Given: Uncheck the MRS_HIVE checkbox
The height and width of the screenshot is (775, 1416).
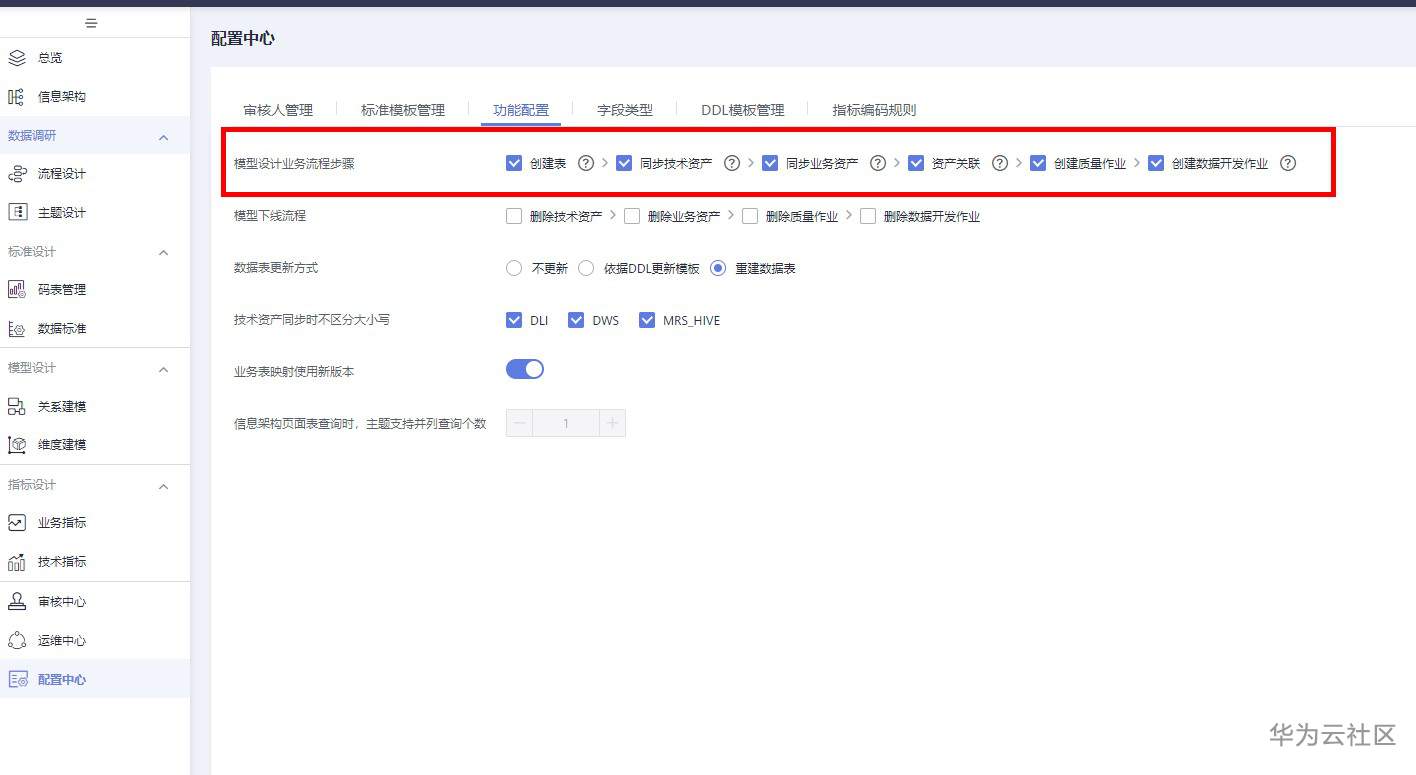Looking at the screenshot, I should (x=647, y=320).
